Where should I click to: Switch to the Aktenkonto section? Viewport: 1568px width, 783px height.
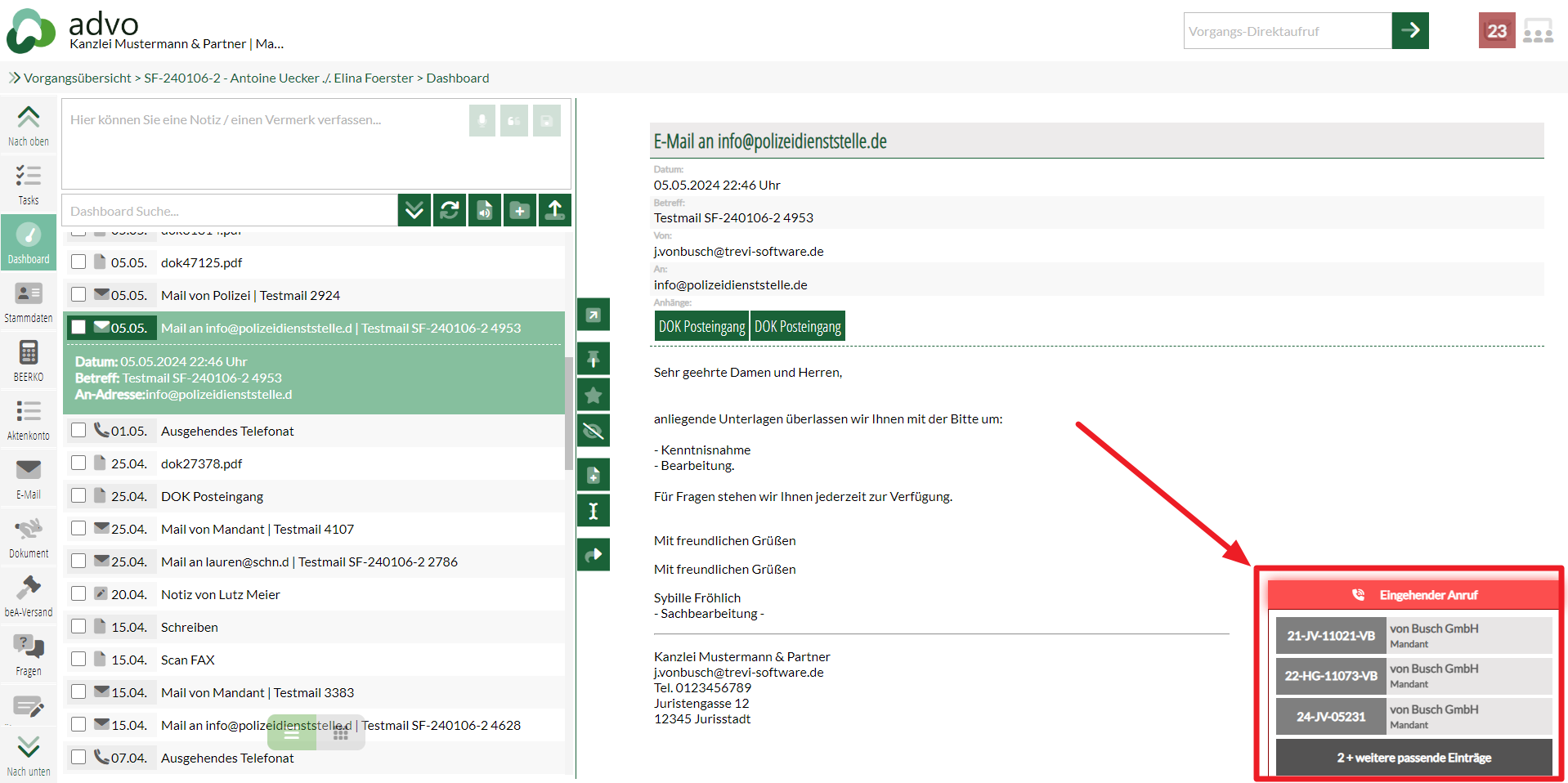[29, 419]
